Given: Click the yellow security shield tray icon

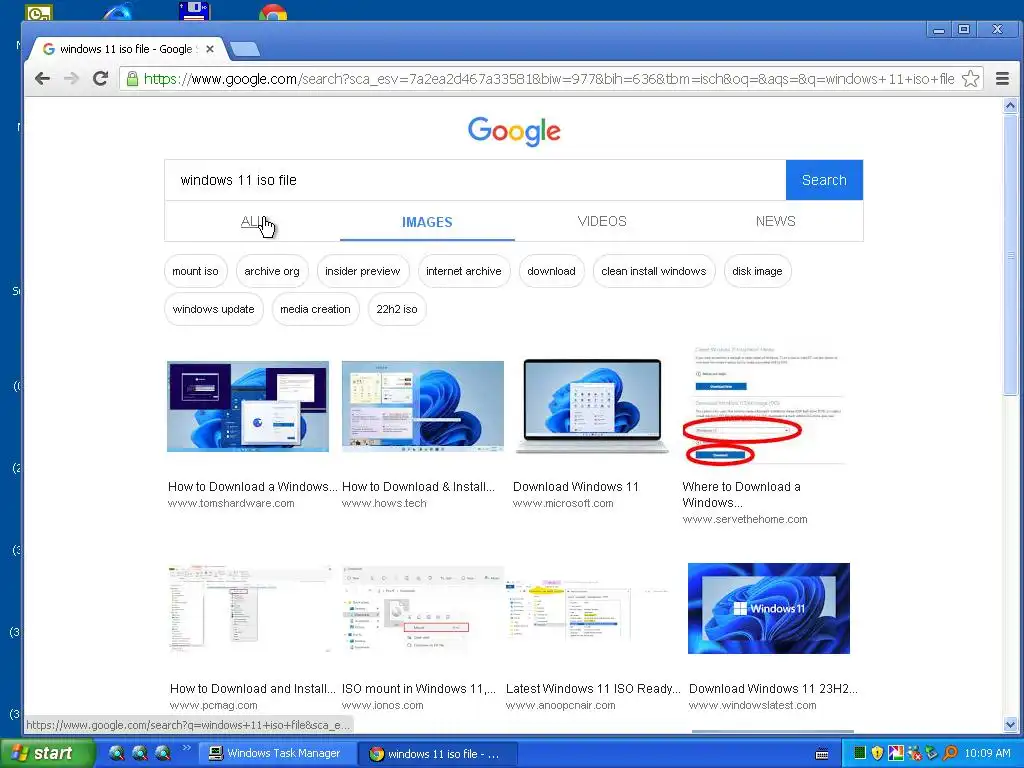Looking at the screenshot, I should click(877, 753).
